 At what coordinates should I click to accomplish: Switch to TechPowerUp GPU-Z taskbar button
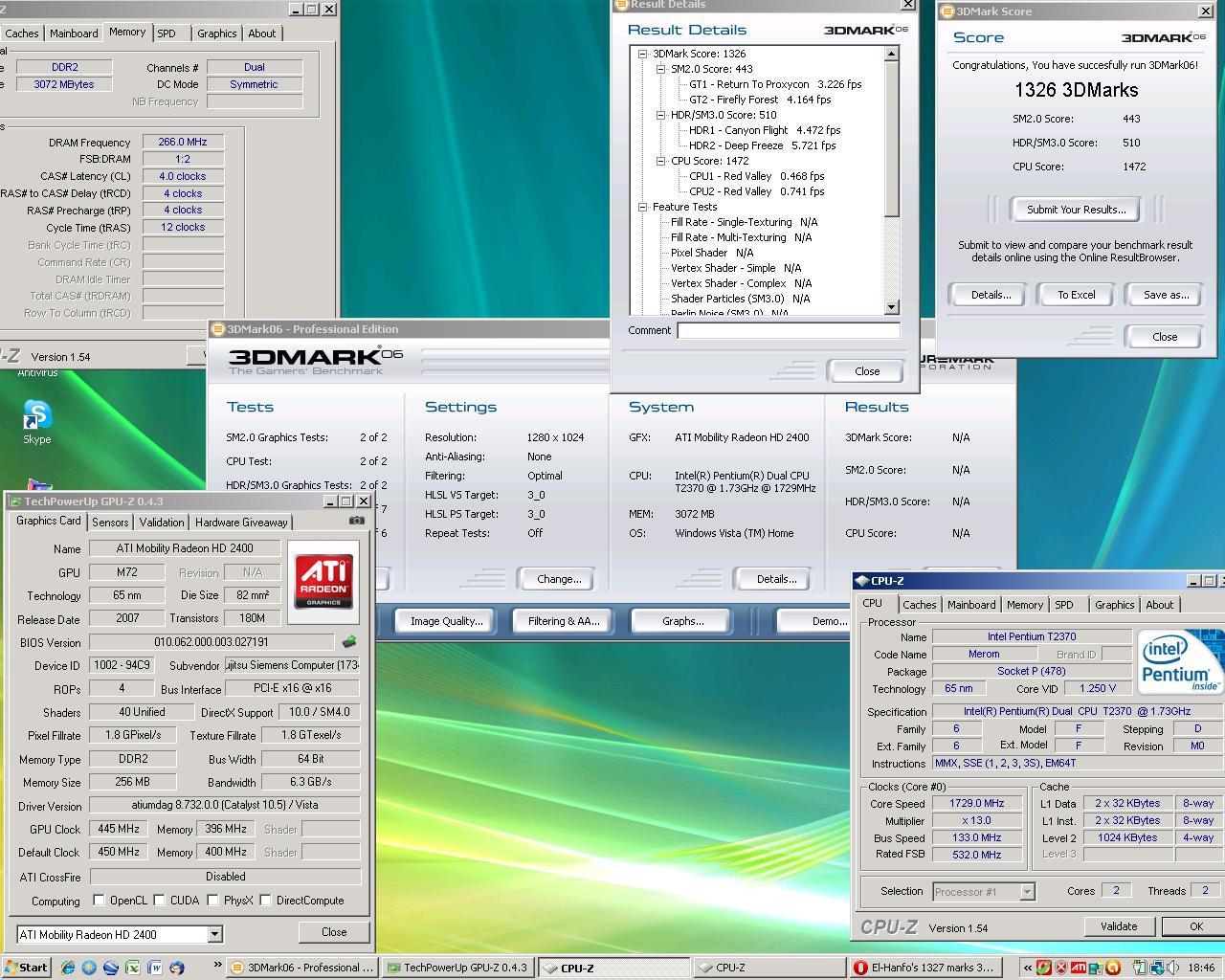tap(457, 968)
